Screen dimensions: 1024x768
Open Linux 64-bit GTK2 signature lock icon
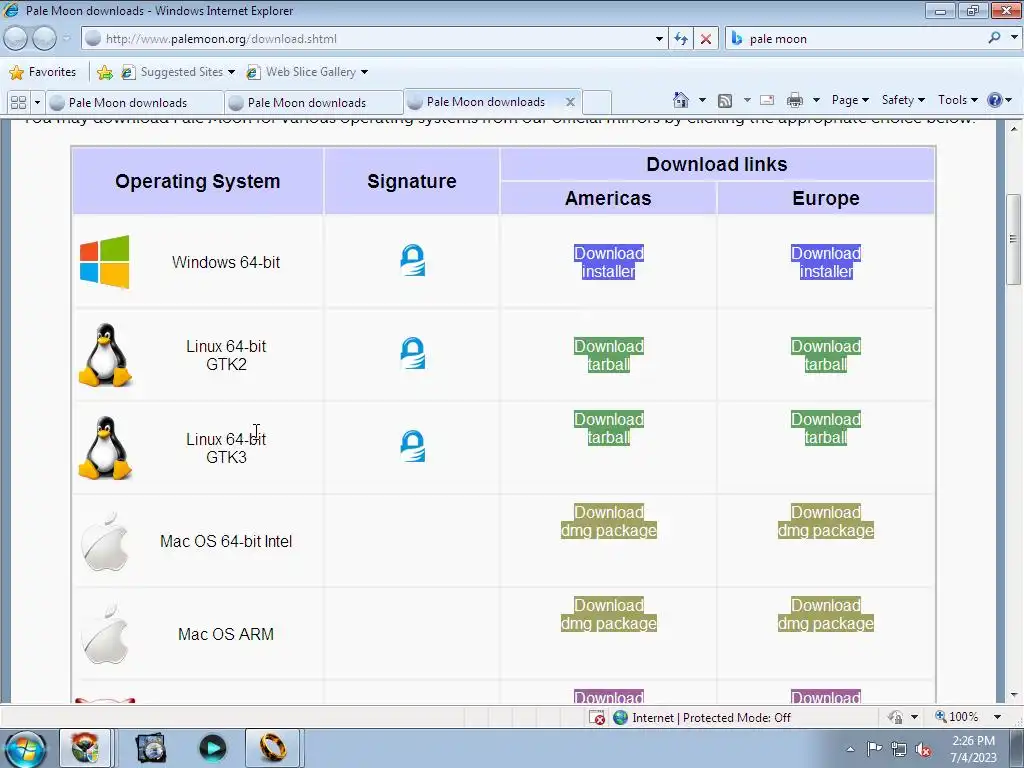[413, 353]
